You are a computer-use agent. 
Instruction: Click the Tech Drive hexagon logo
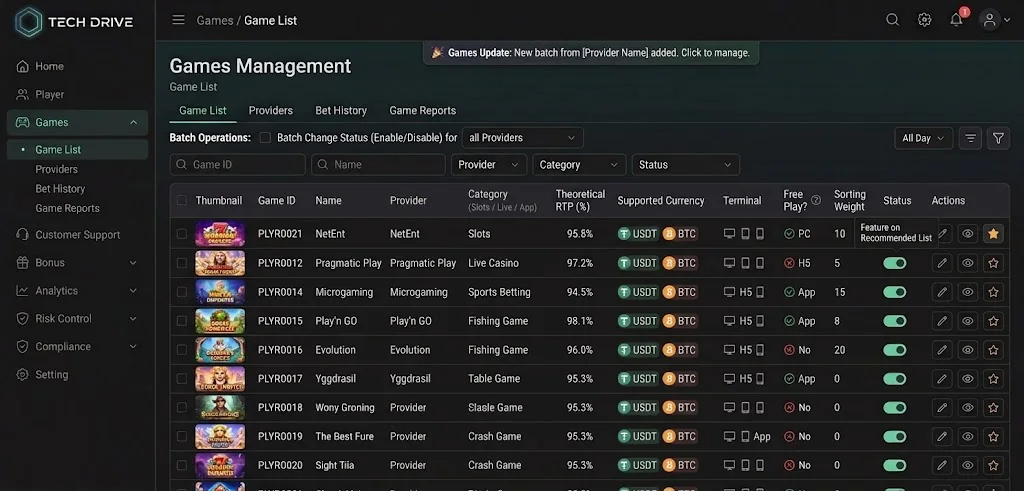[x=29, y=22]
